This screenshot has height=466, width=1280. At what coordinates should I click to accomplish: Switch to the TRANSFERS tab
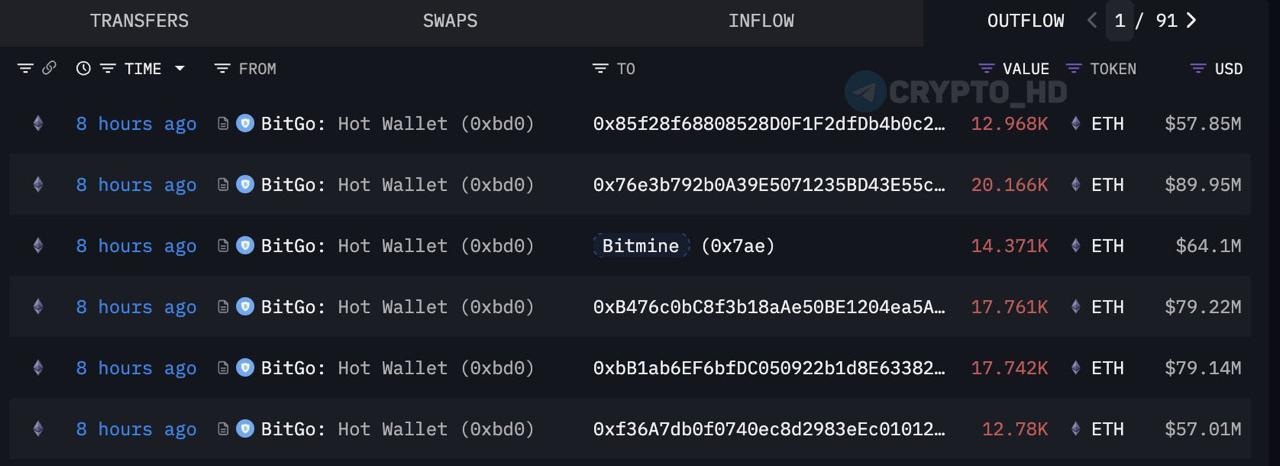139,21
